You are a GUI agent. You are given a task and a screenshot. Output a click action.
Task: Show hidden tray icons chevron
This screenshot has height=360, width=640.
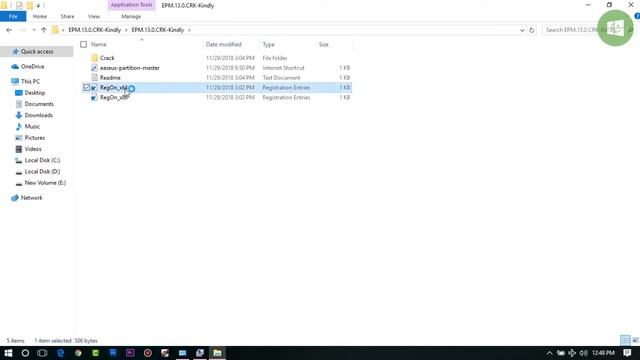[x=549, y=353]
